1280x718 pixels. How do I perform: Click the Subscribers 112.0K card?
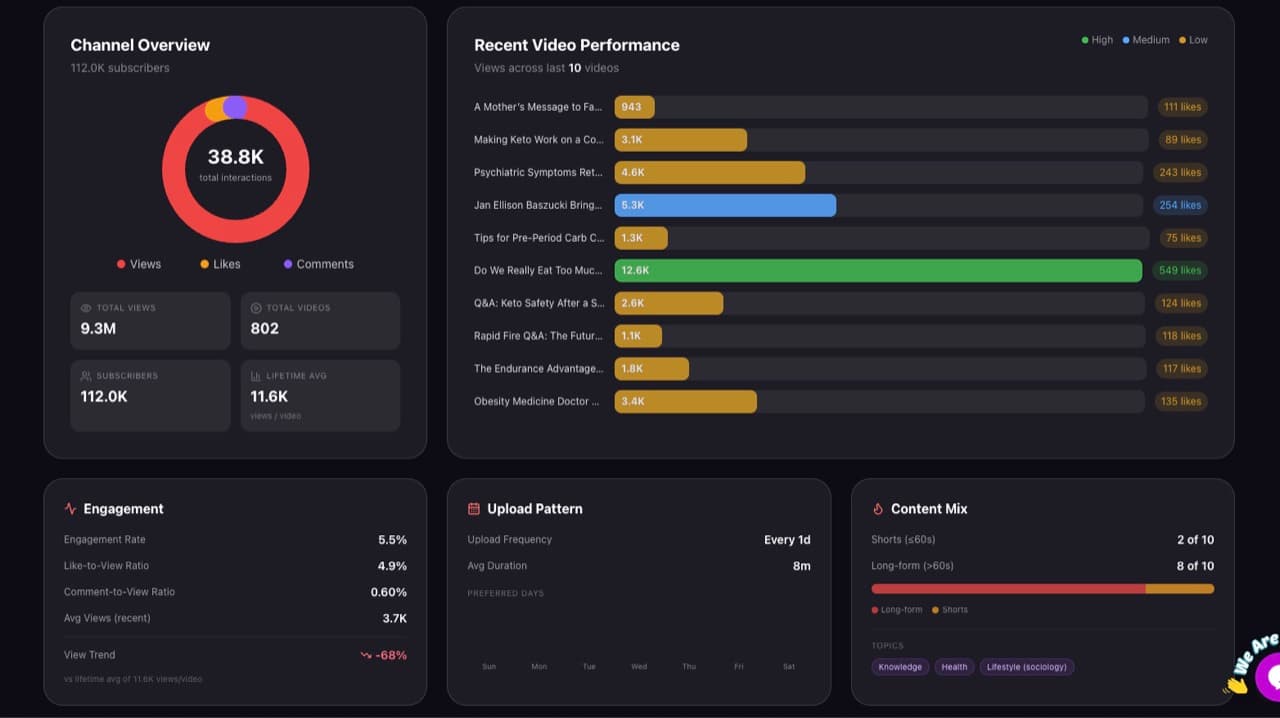point(150,395)
